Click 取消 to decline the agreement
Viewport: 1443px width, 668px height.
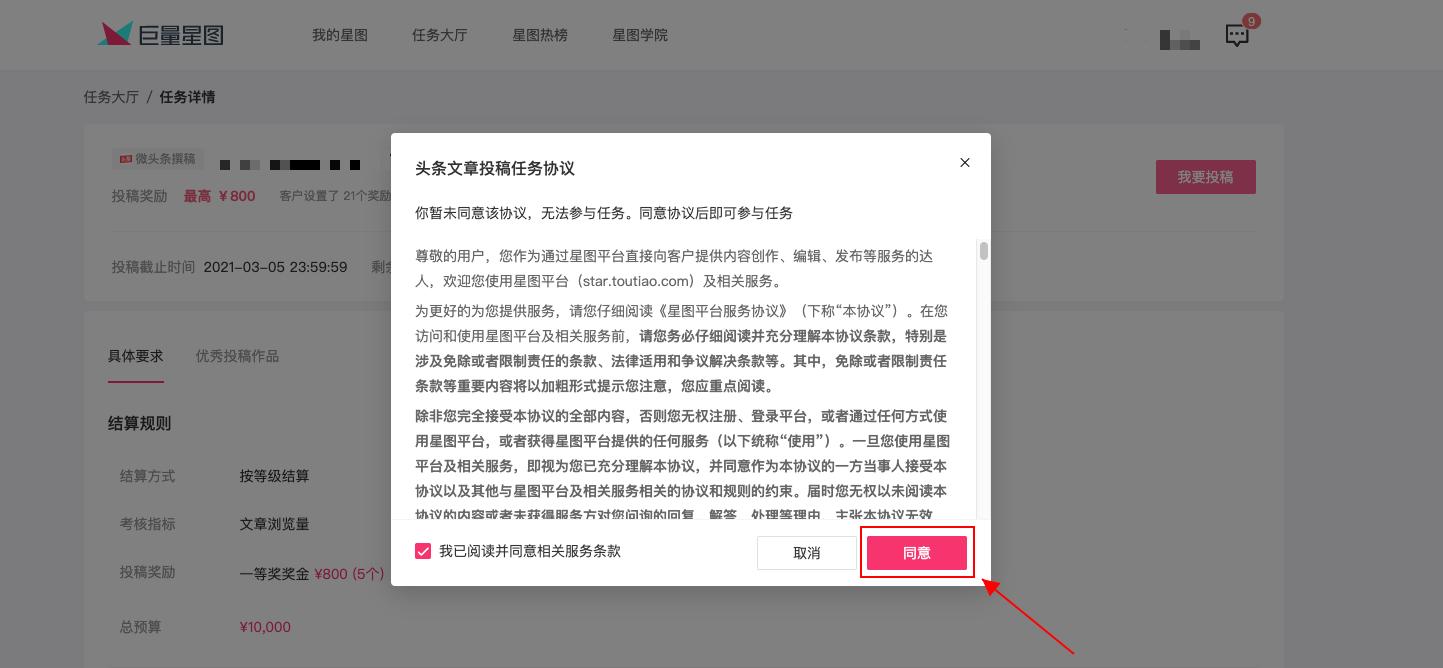click(806, 551)
